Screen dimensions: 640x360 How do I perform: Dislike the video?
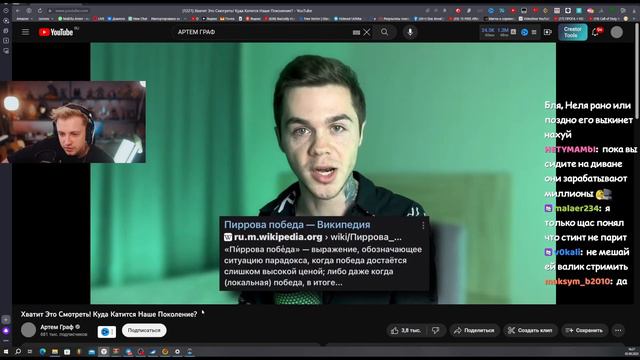pos(436,330)
